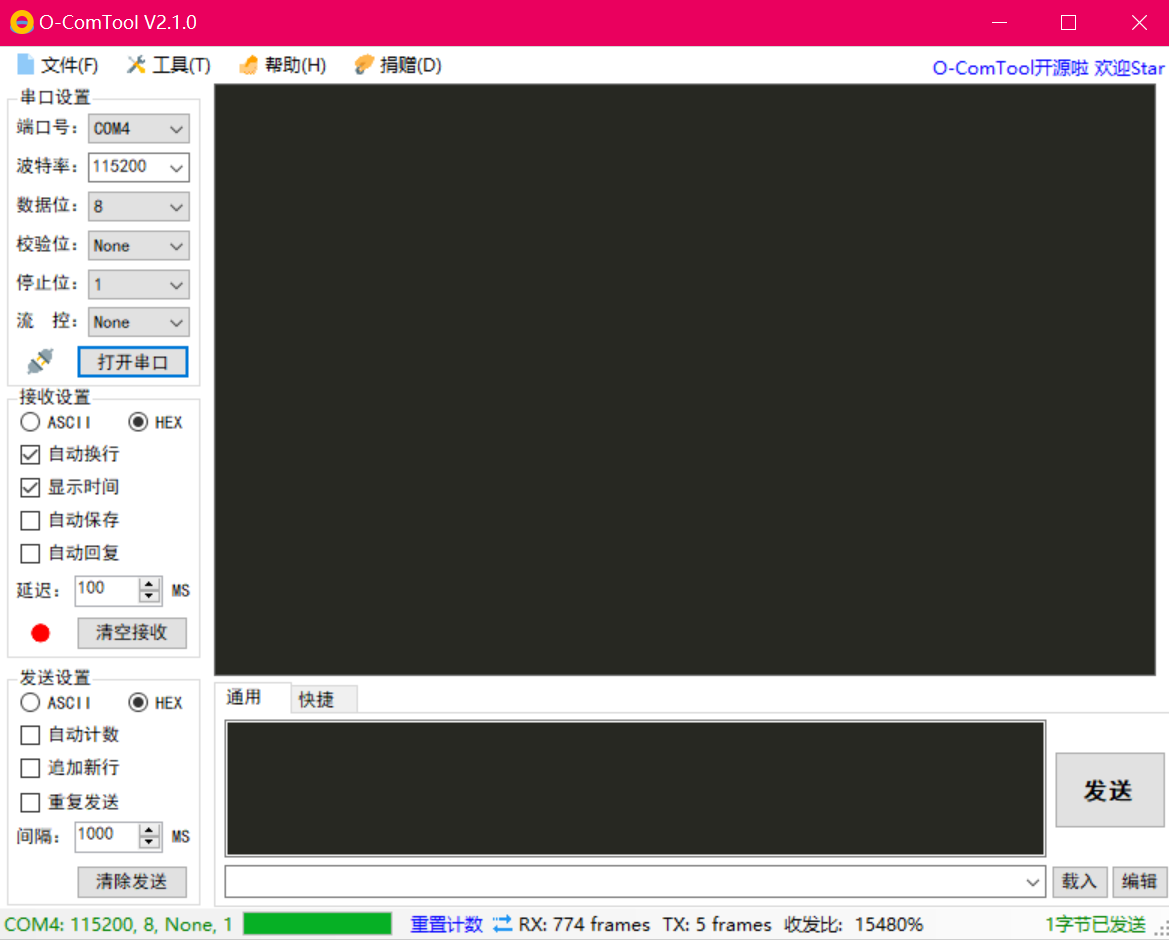
Task: Click the file menu document icon
Action: point(25,65)
